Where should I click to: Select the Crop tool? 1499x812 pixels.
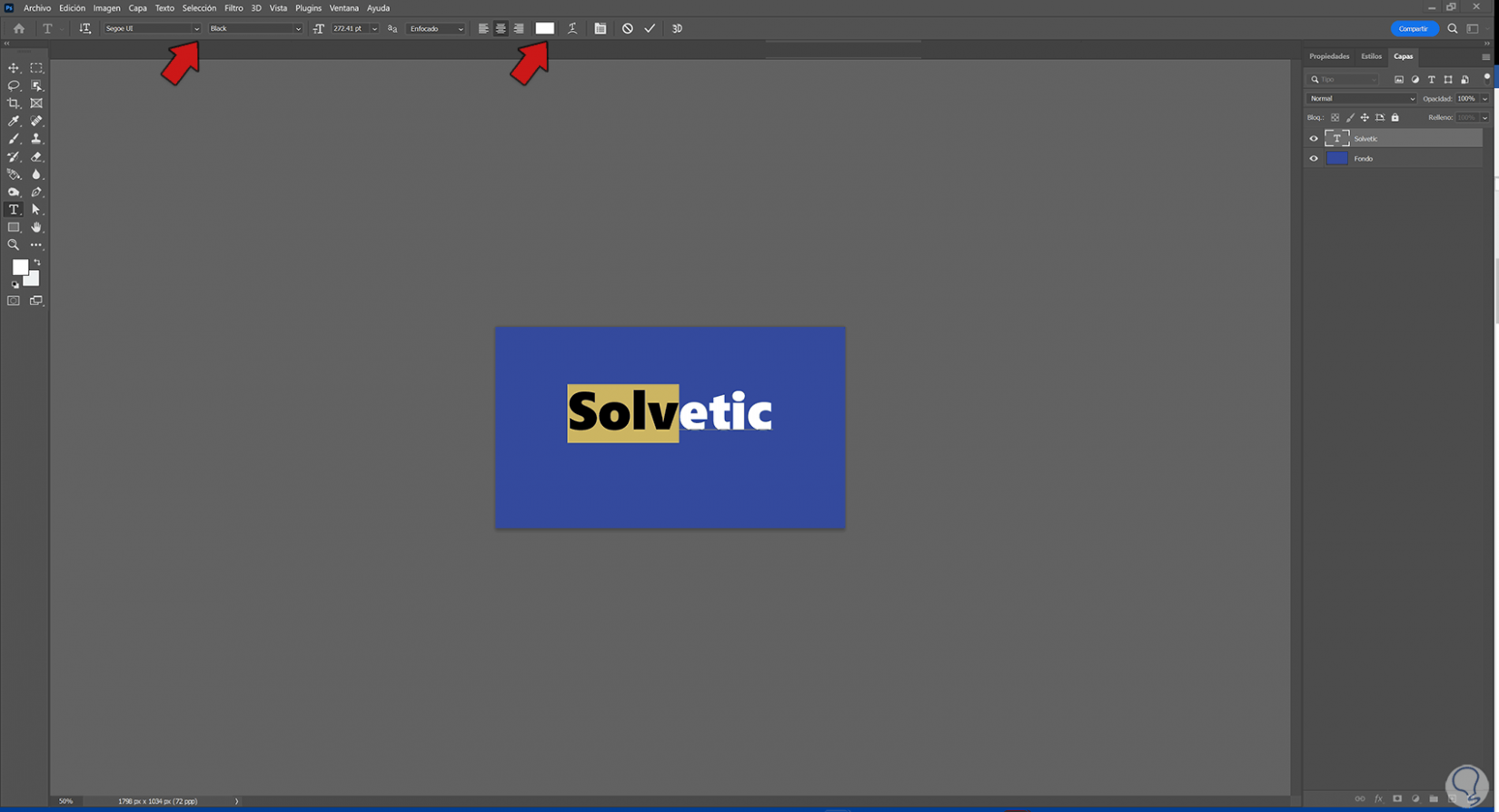(x=14, y=104)
